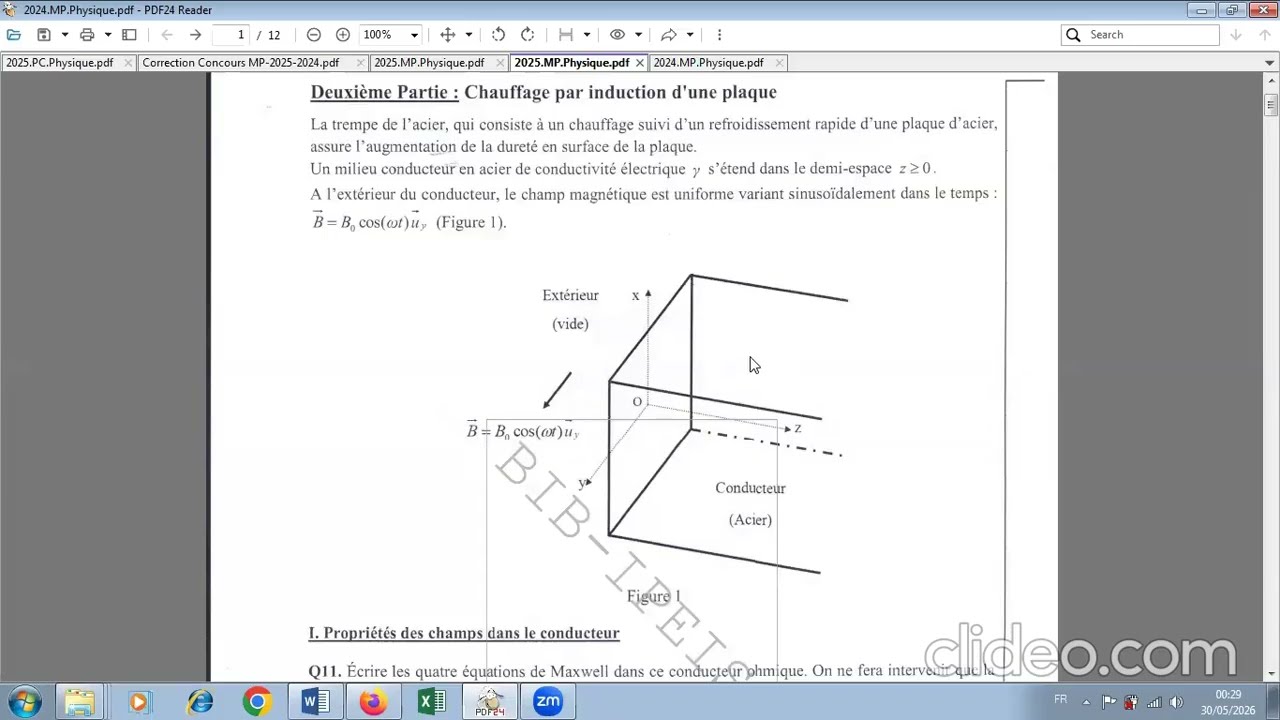
Task: Jump to the next search result arrow
Action: point(1236,35)
